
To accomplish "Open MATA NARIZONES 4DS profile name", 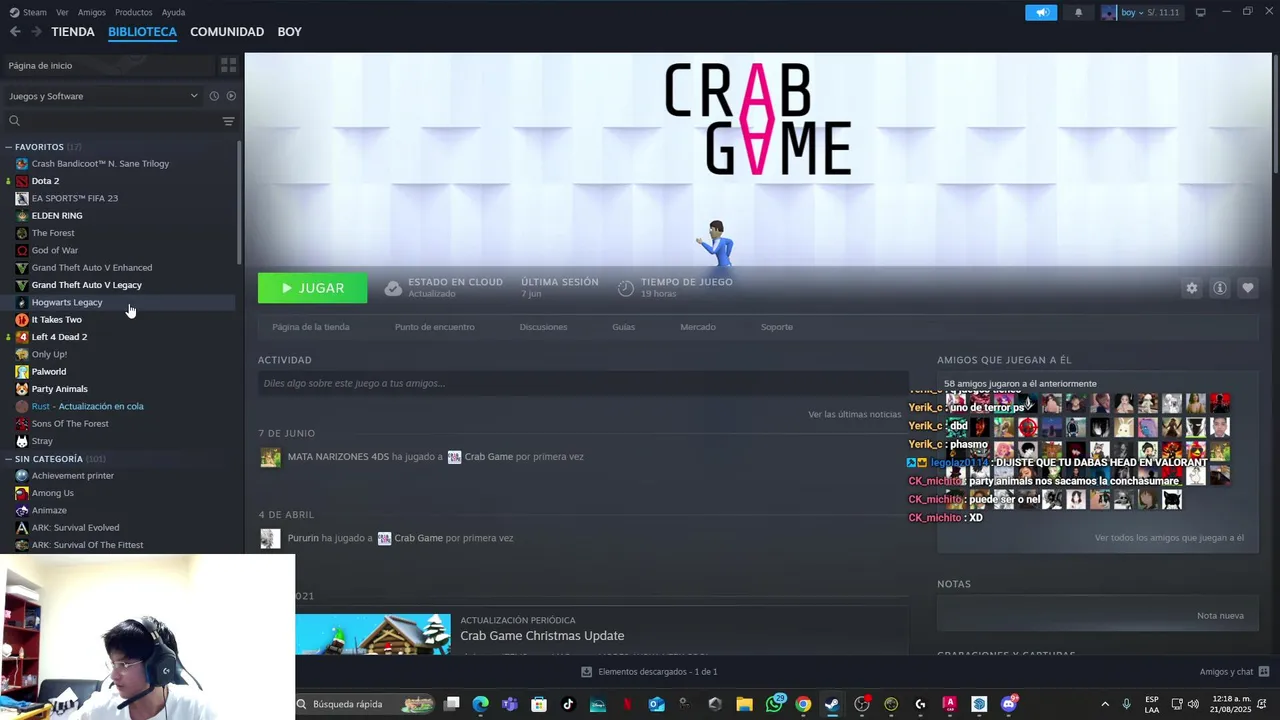I will [x=338, y=457].
